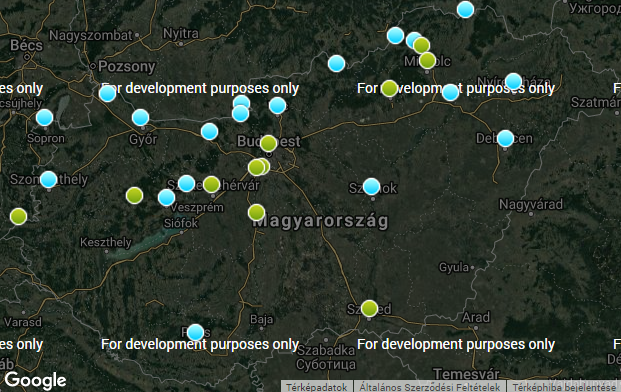
Task: Select the blue marker above Veszprém
Action: coord(166,197)
